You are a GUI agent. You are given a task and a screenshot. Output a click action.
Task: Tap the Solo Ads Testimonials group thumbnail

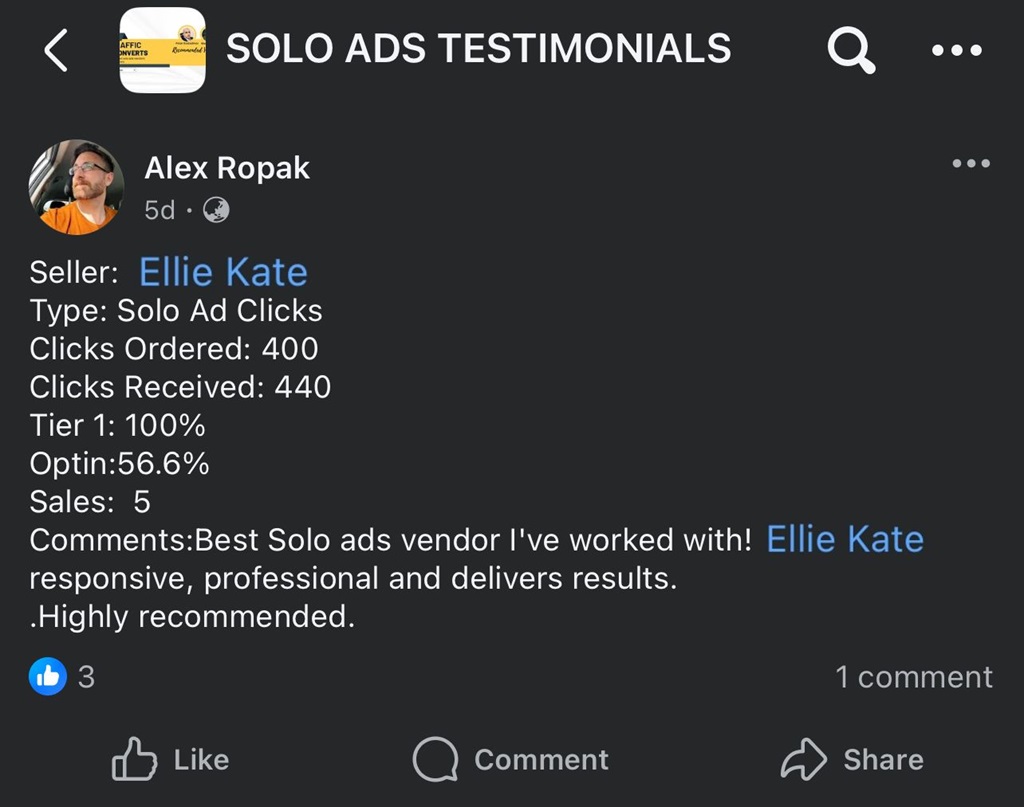click(162, 50)
